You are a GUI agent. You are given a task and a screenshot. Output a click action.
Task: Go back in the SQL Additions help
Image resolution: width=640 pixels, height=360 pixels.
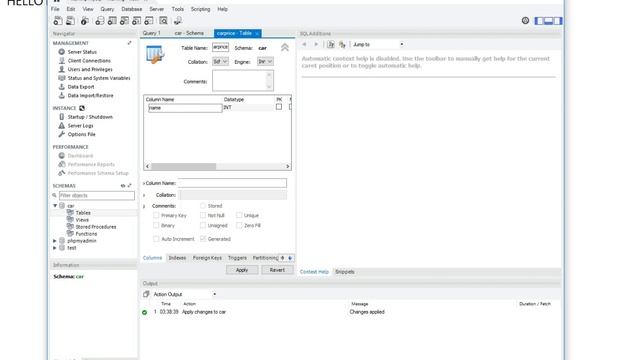(x=304, y=44)
